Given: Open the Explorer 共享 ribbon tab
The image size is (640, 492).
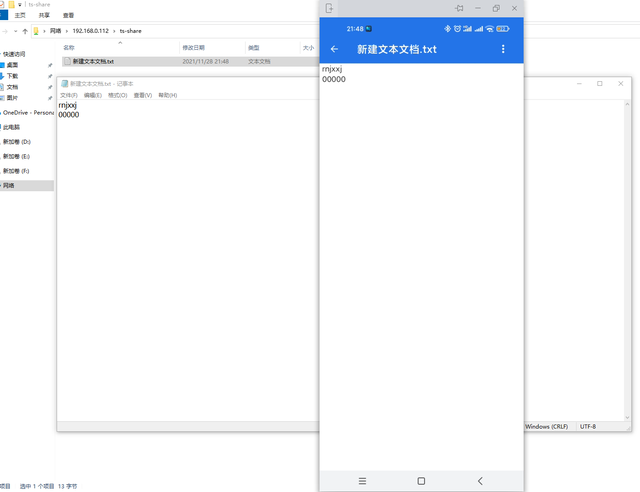Looking at the screenshot, I should pos(44,15).
